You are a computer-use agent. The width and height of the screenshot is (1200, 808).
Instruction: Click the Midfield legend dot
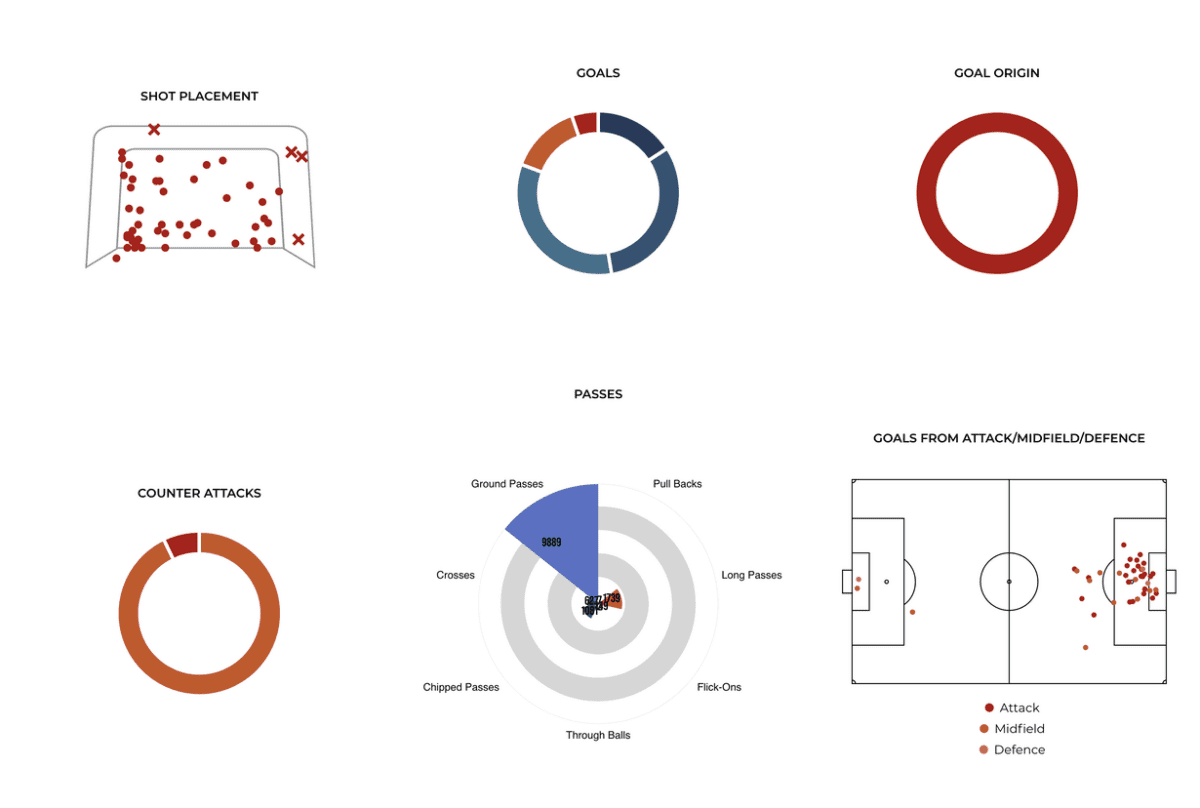(984, 729)
